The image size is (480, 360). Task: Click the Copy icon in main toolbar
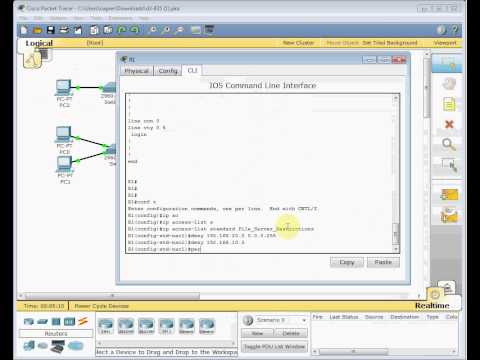point(94,31)
